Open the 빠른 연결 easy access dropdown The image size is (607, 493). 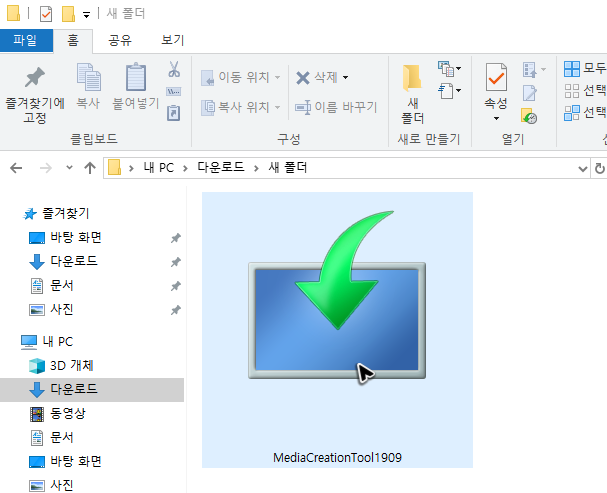(x=449, y=91)
